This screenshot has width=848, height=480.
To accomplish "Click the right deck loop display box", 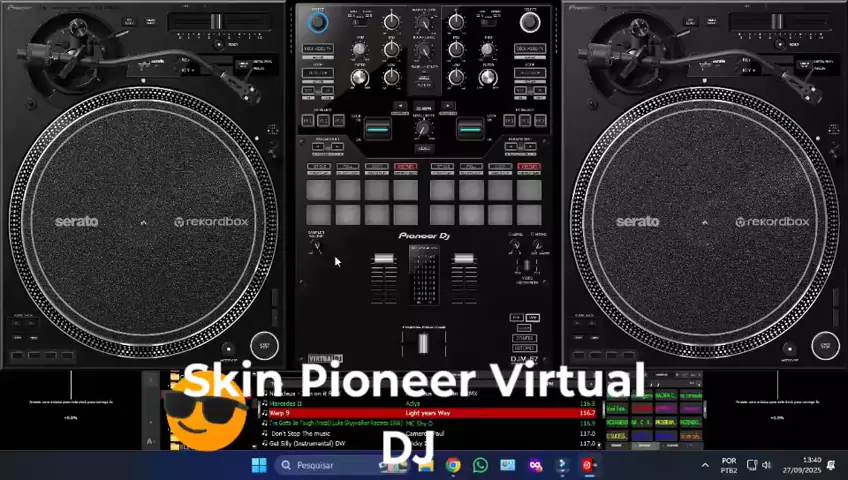I will click(529, 73).
